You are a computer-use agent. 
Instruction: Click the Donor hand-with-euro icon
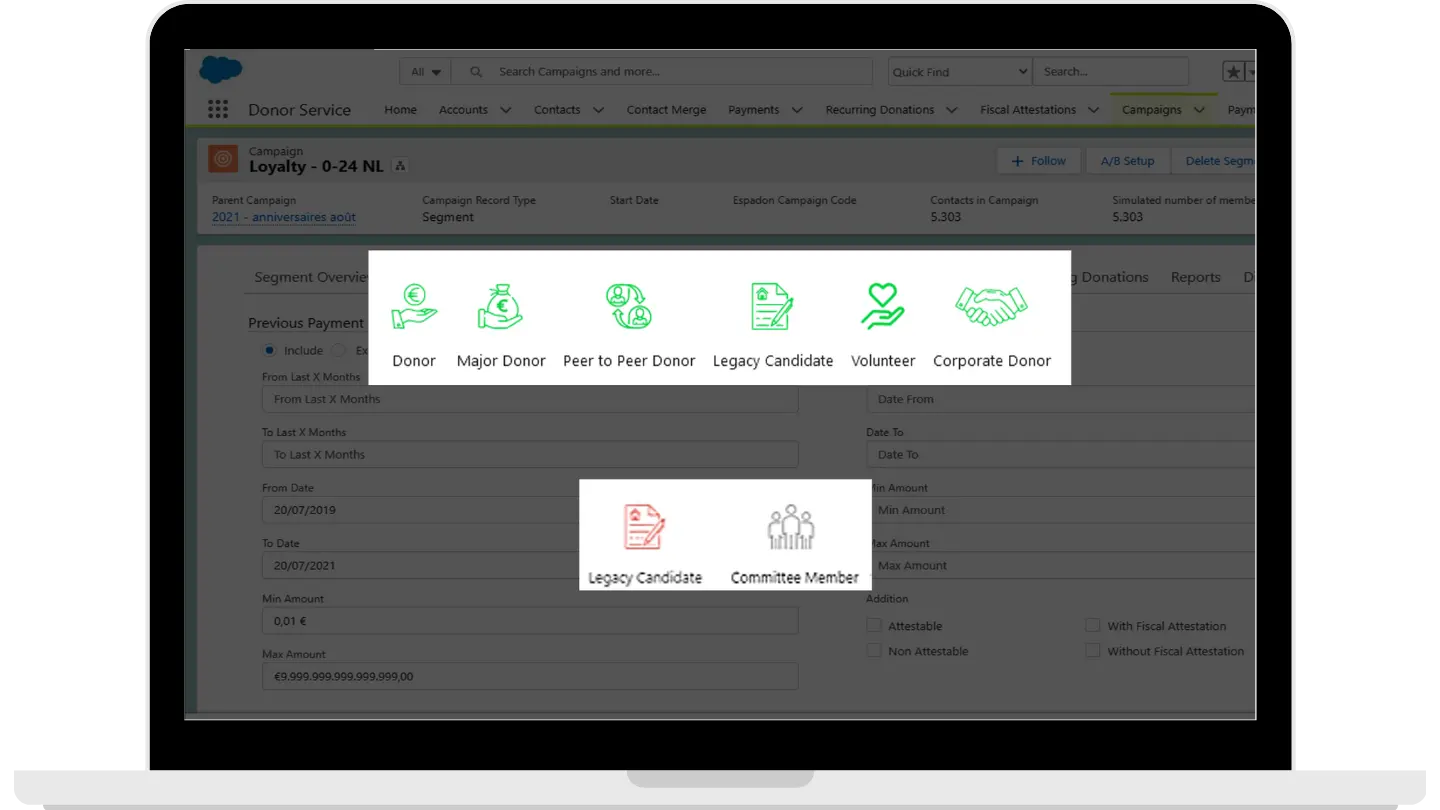point(414,307)
